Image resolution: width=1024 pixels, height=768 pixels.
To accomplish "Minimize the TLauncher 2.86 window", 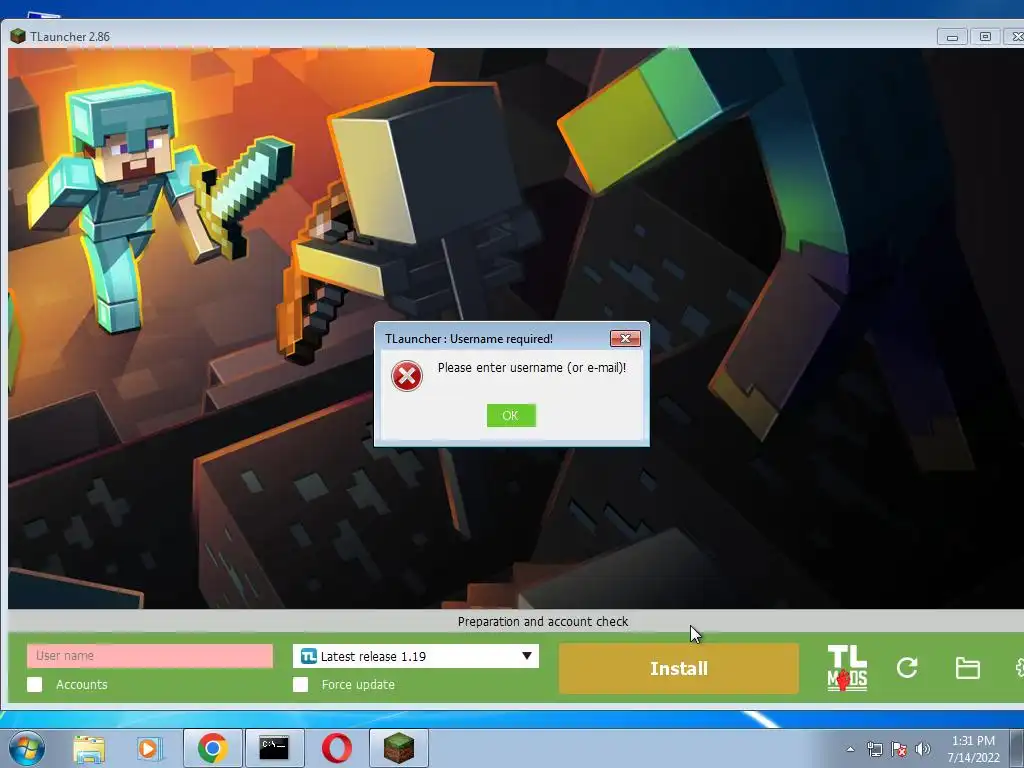I will (x=952, y=37).
